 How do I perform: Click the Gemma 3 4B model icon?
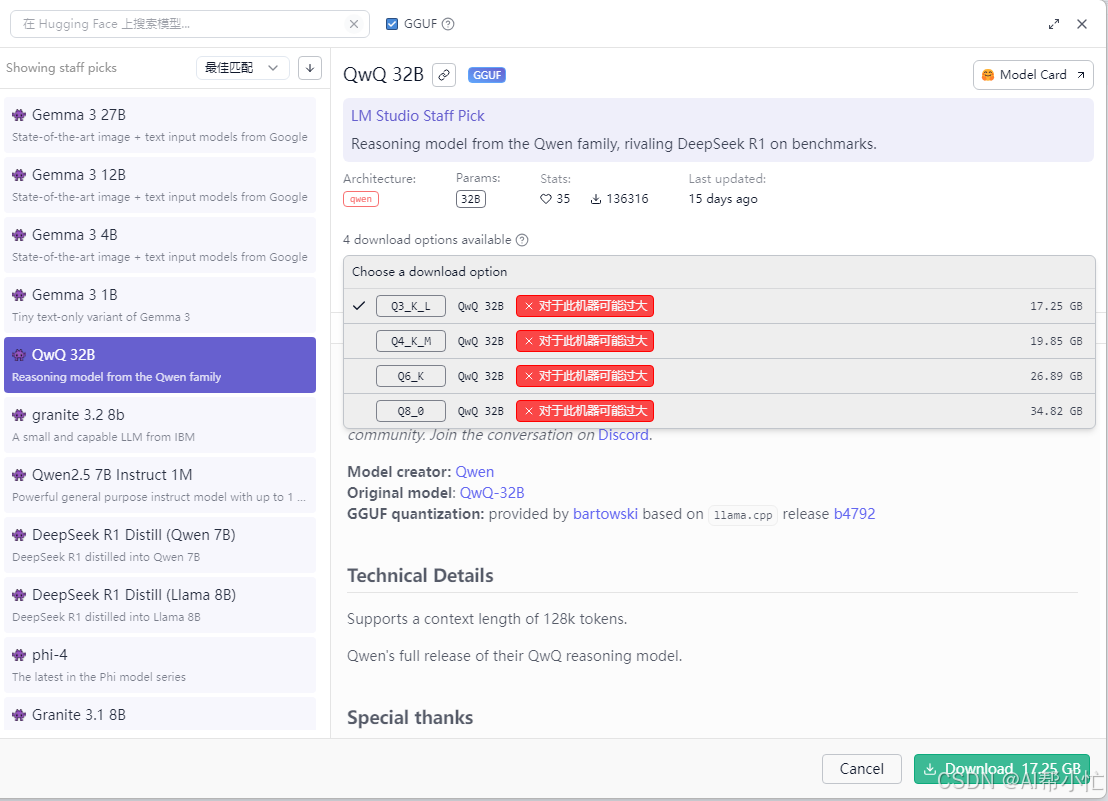19,235
